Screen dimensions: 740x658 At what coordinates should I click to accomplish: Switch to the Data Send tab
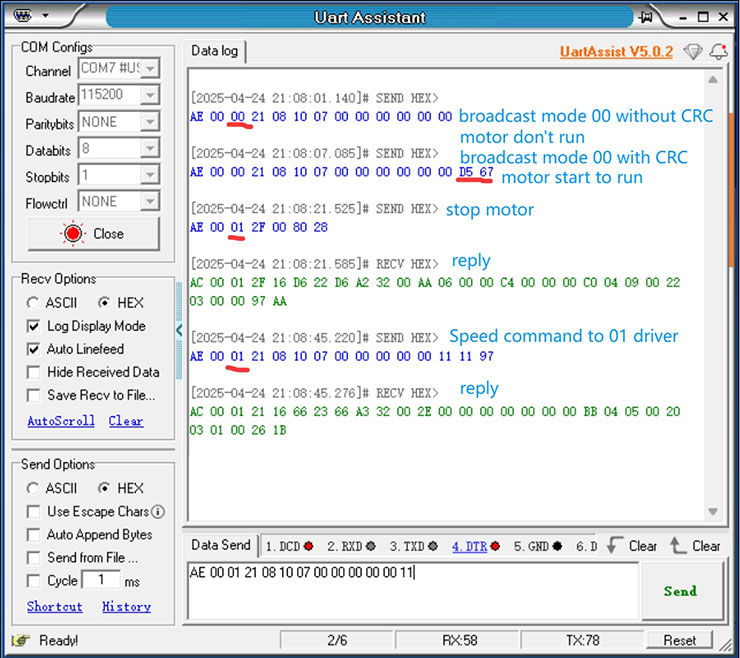(x=220, y=545)
